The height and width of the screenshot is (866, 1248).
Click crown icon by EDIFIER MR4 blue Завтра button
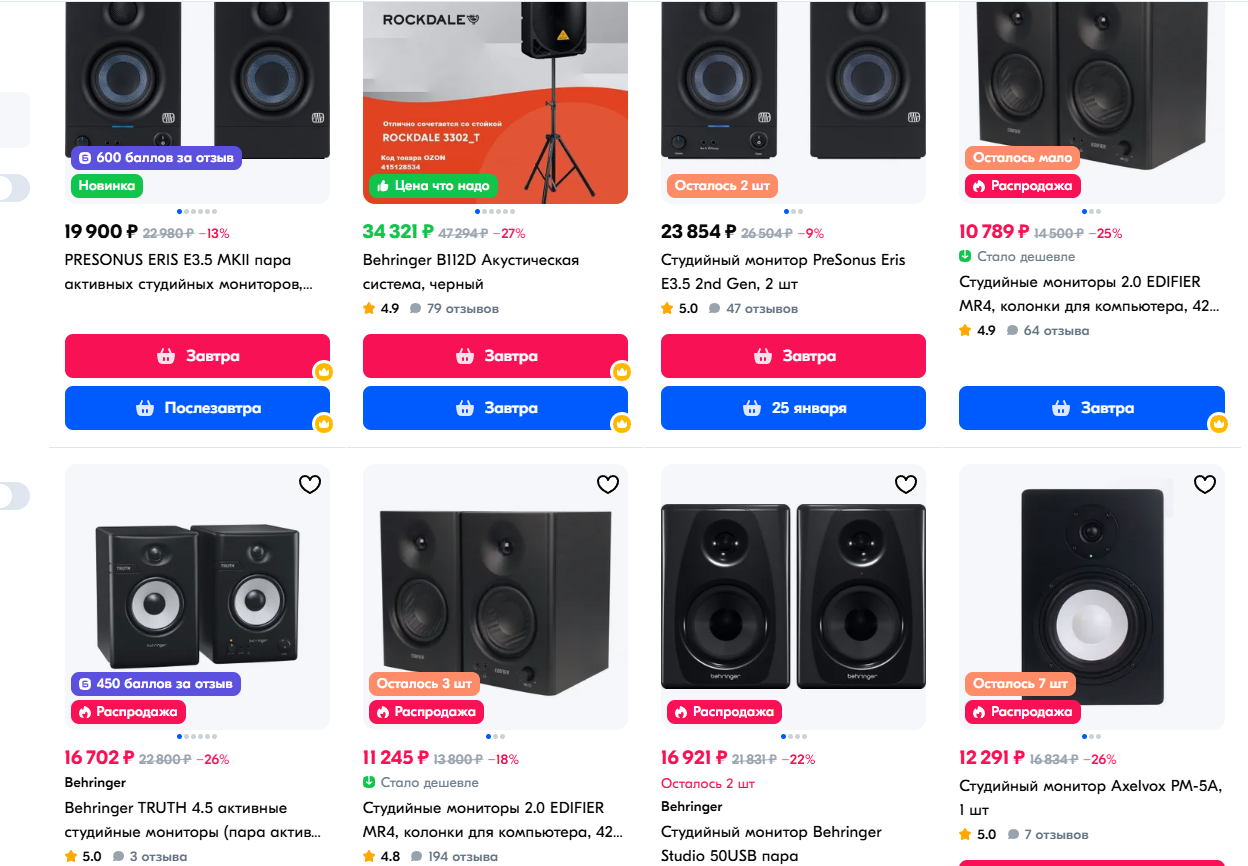coord(1218,424)
